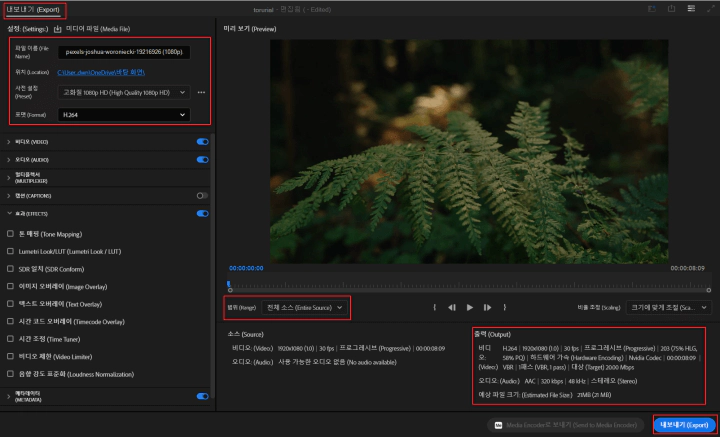Check the Image Overlay checkbox
Screen dimensions: 720x437
coord(10,286)
